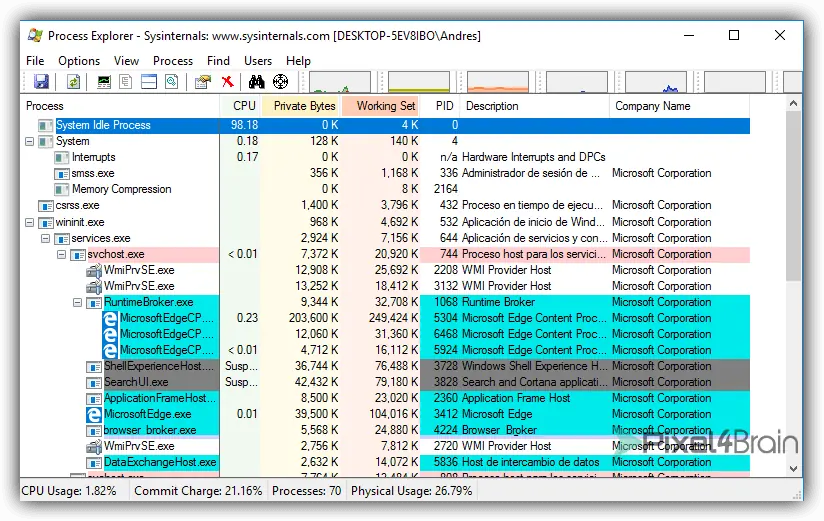The image size is (824, 521).
Task: Click the Process Explorer title bar icon
Action: point(35,35)
